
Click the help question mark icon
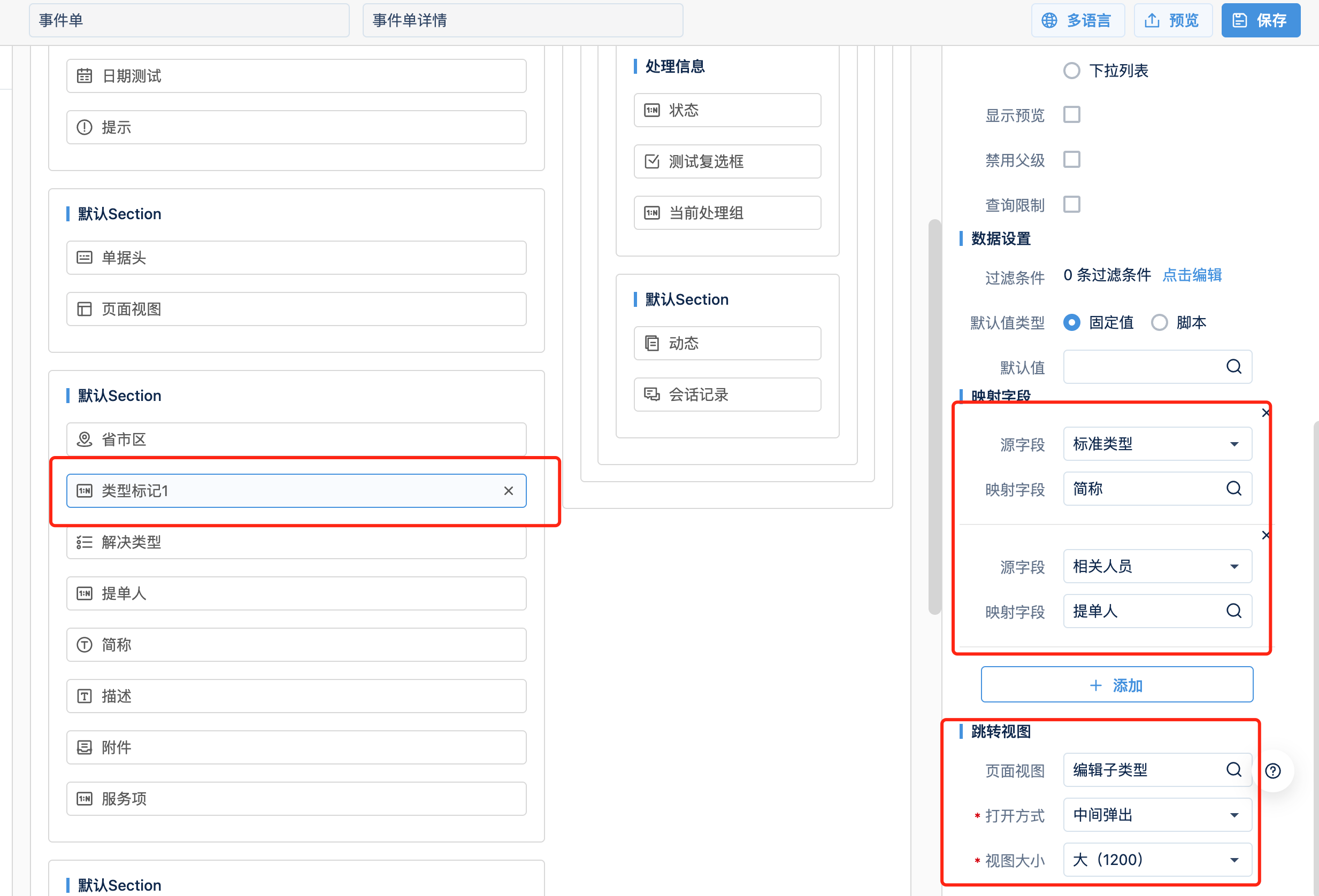pos(1272,770)
